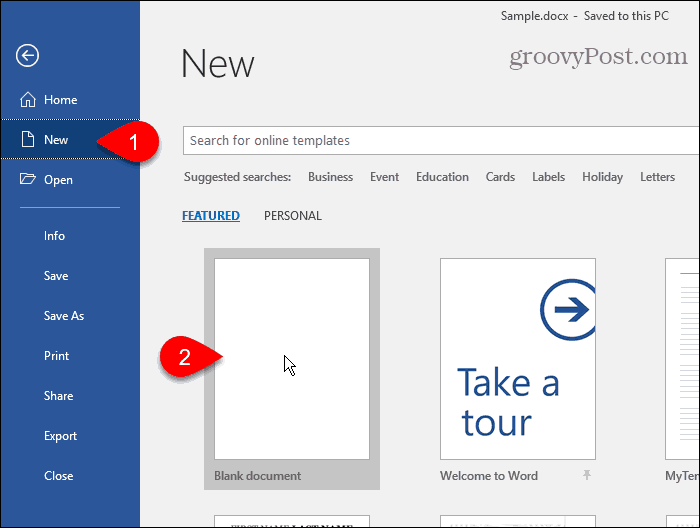Image resolution: width=700 pixels, height=528 pixels.
Task: Click the Blank document label
Action: coord(258,476)
